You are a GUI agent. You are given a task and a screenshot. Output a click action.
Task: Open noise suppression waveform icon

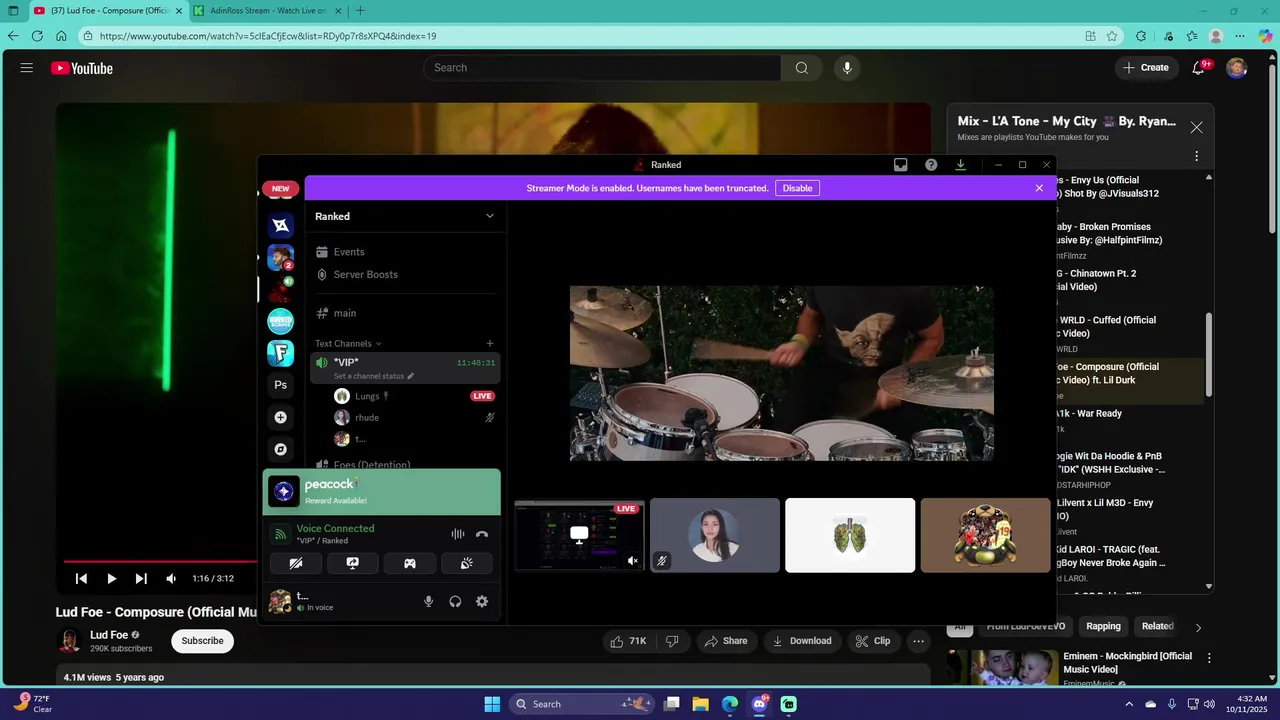457,534
